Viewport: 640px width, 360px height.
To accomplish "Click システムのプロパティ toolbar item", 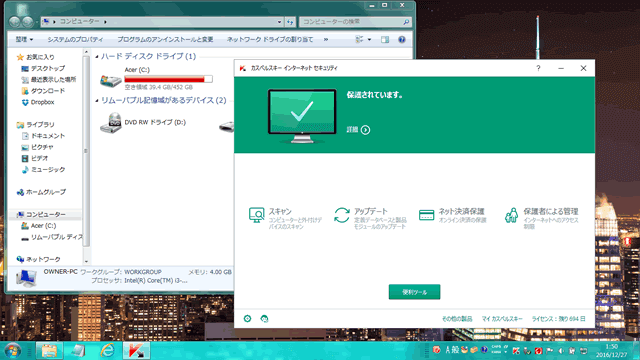I will pyautogui.click(x=76, y=40).
